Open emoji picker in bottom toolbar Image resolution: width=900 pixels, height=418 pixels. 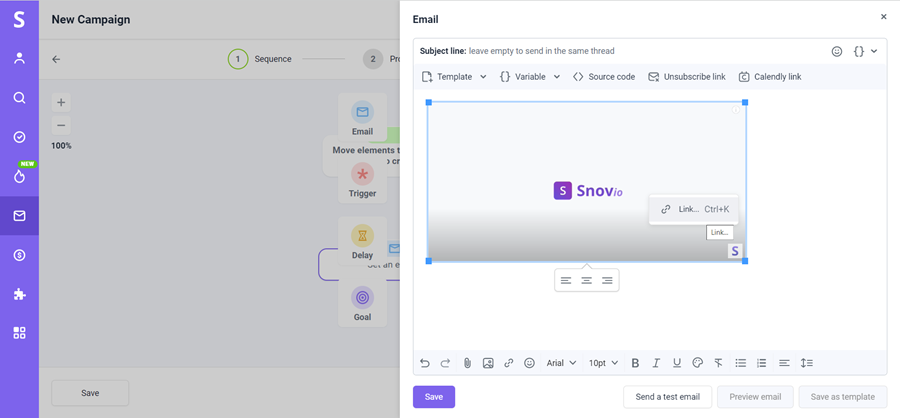point(529,363)
